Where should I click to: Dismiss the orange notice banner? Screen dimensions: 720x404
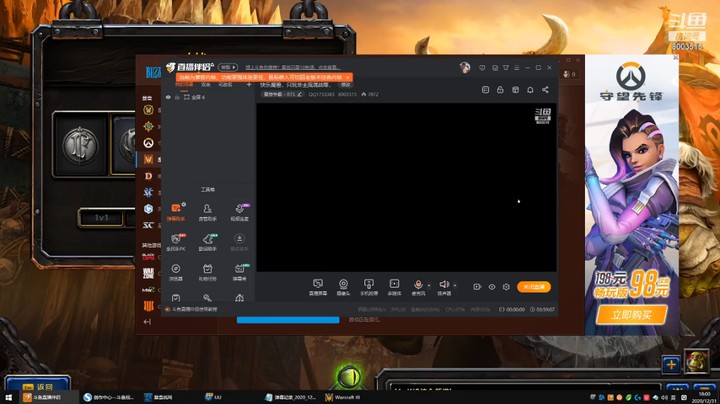(x=348, y=77)
